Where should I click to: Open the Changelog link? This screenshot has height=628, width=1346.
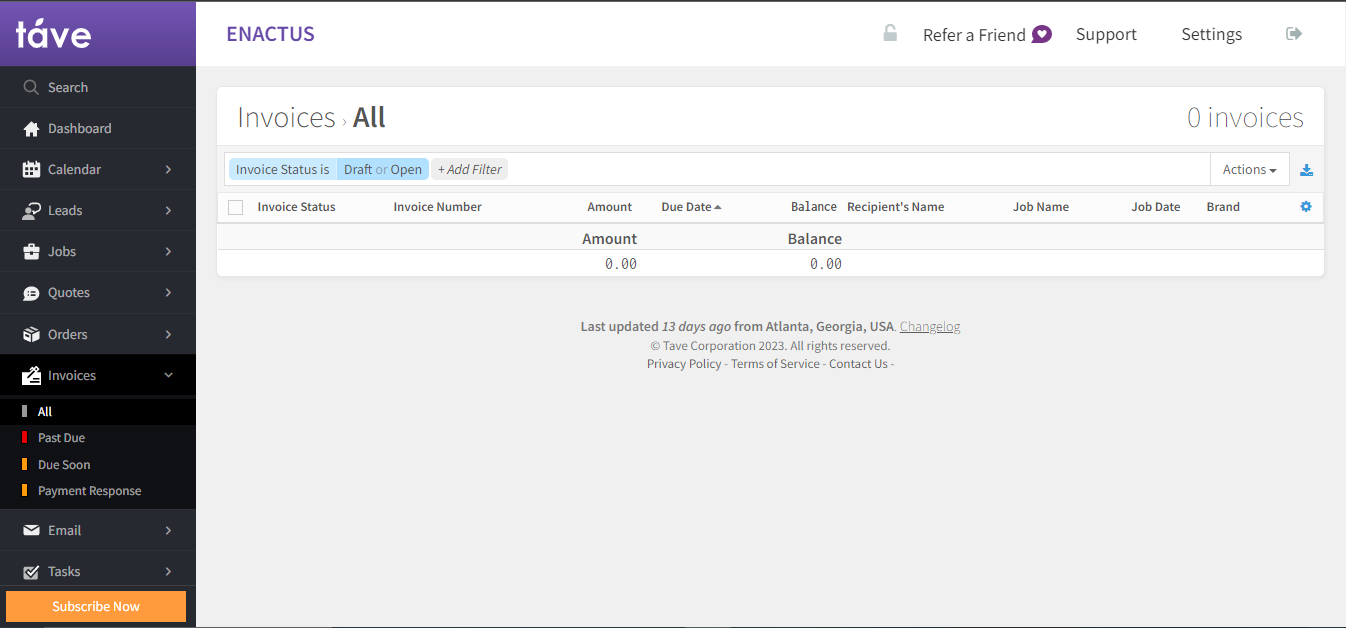click(x=930, y=326)
